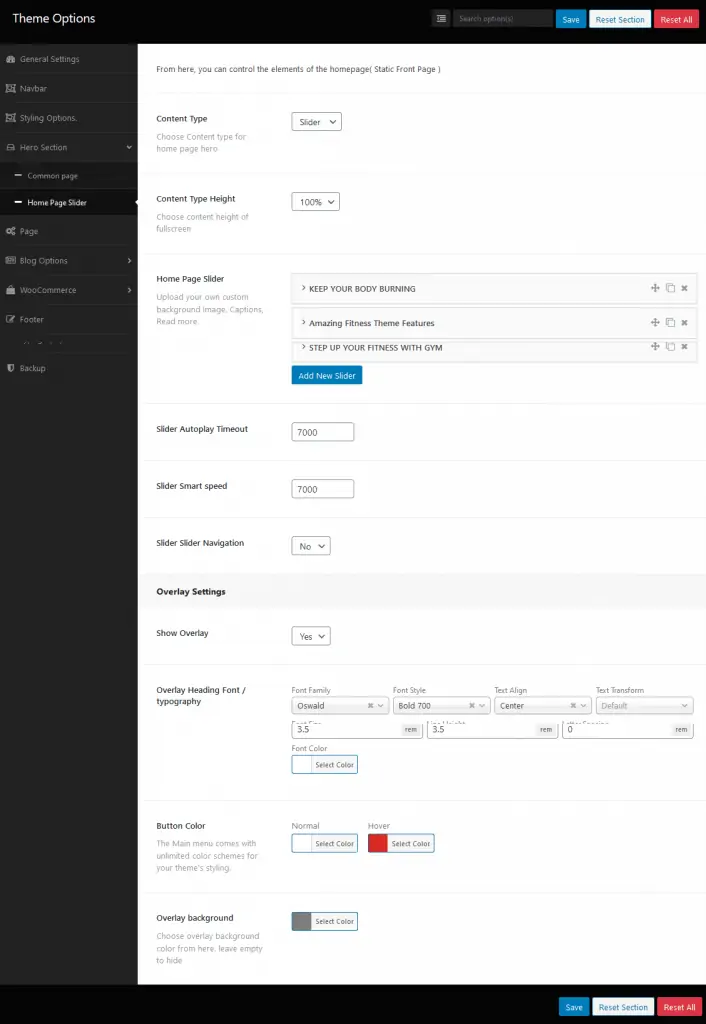Expand the WooCommerce submenu arrow
The height and width of the screenshot is (1024, 706).
click(x=129, y=290)
